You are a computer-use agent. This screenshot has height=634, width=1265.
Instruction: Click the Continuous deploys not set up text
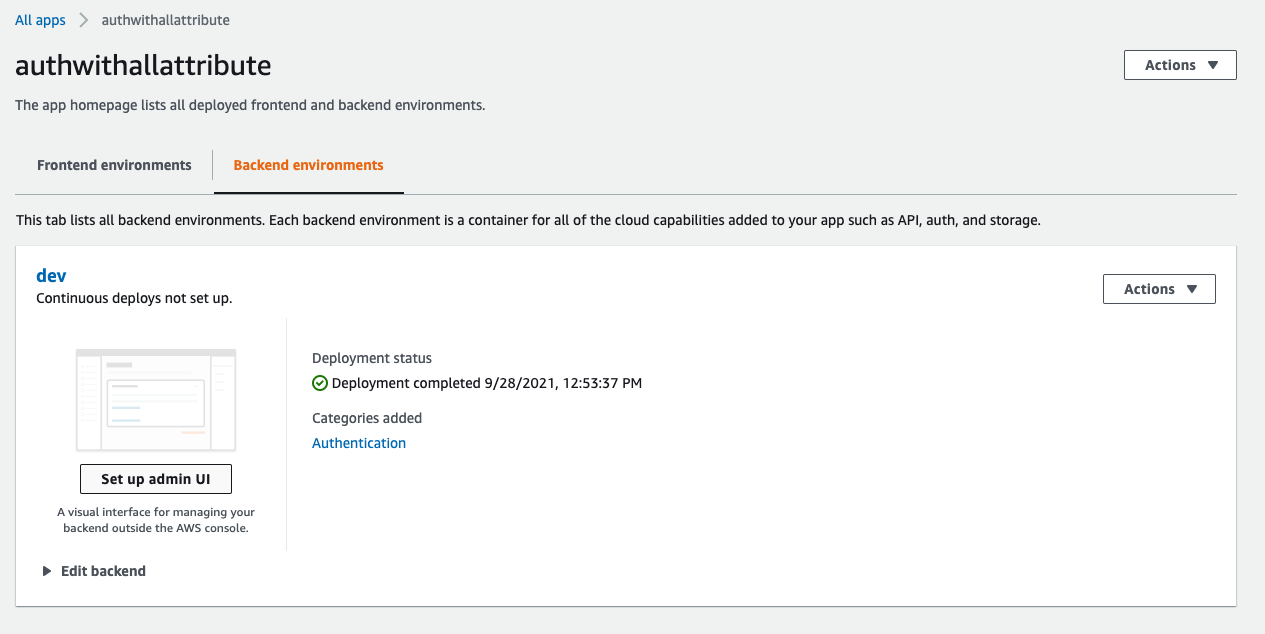[134, 298]
